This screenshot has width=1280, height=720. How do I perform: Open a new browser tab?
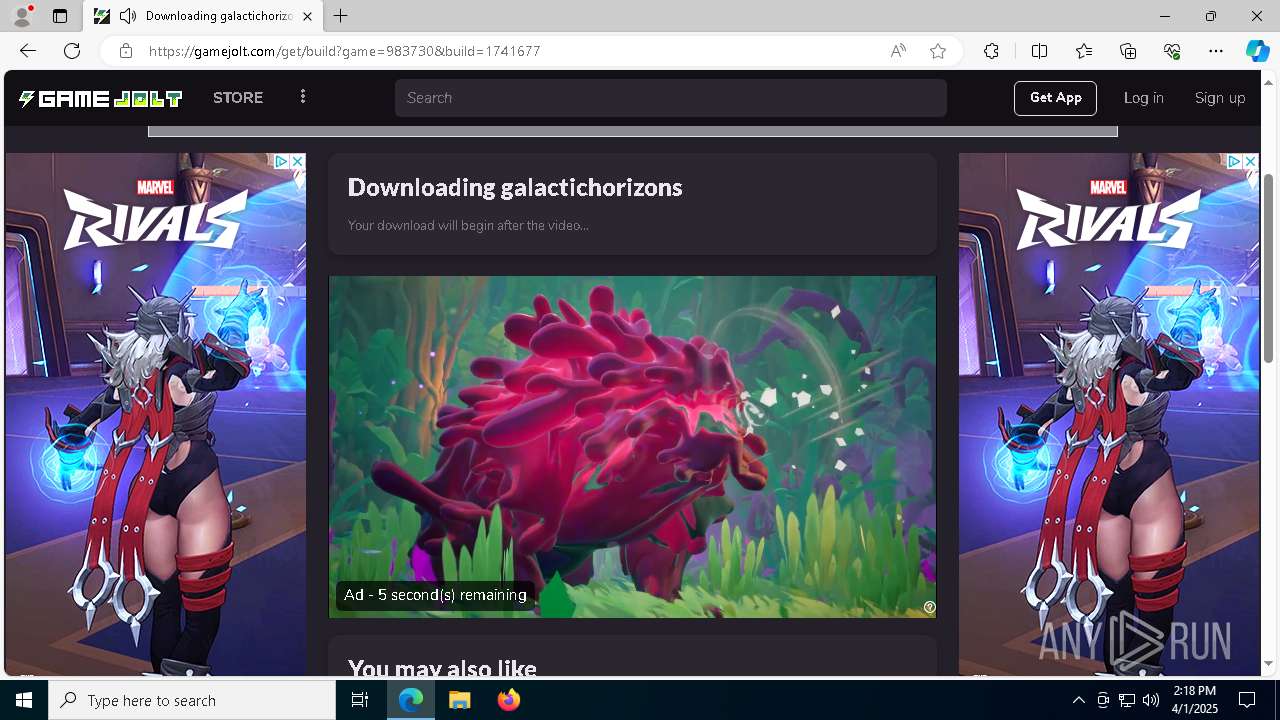[x=341, y=16]
